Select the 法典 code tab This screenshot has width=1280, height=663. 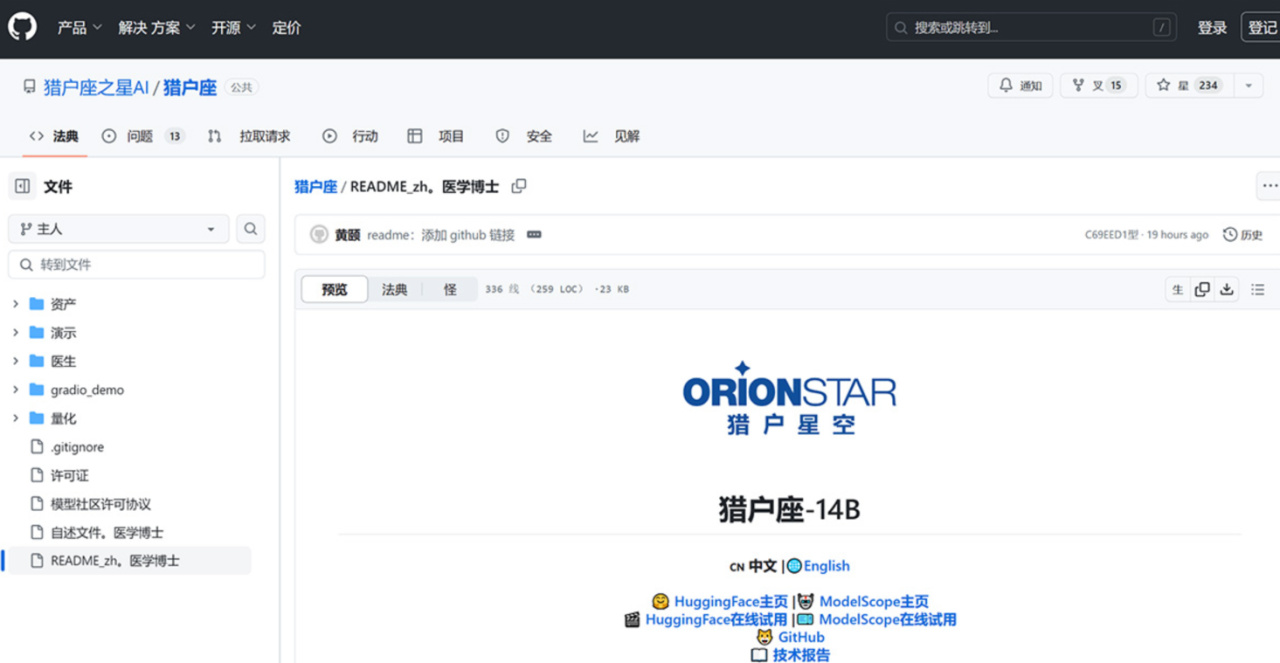[x=54, y=136]
